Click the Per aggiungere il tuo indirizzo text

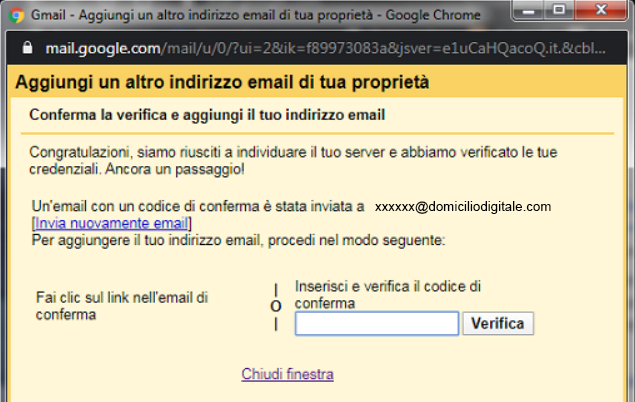point(238,240)
